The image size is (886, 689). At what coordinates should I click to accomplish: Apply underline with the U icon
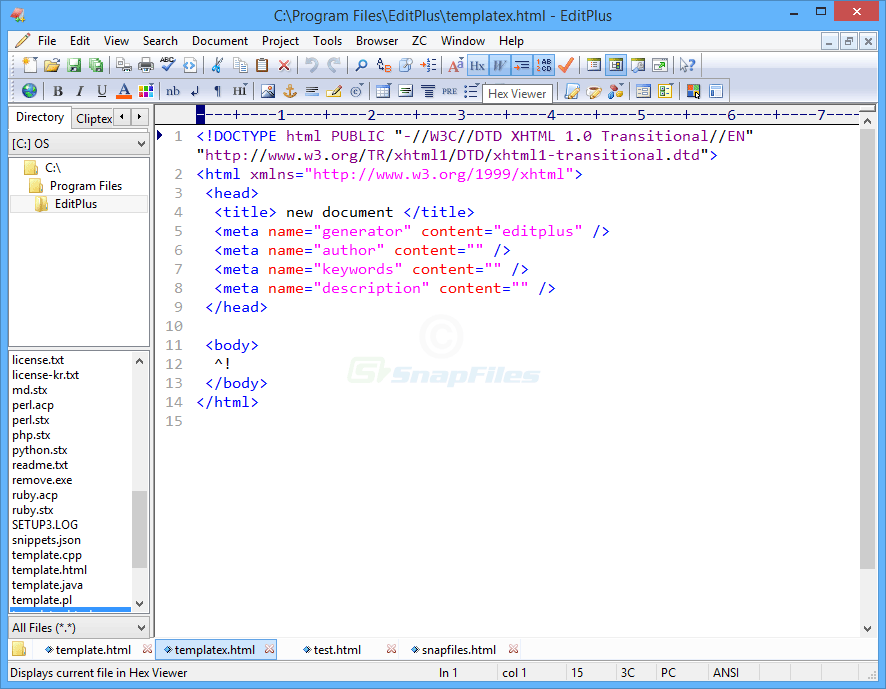point(102,91)
